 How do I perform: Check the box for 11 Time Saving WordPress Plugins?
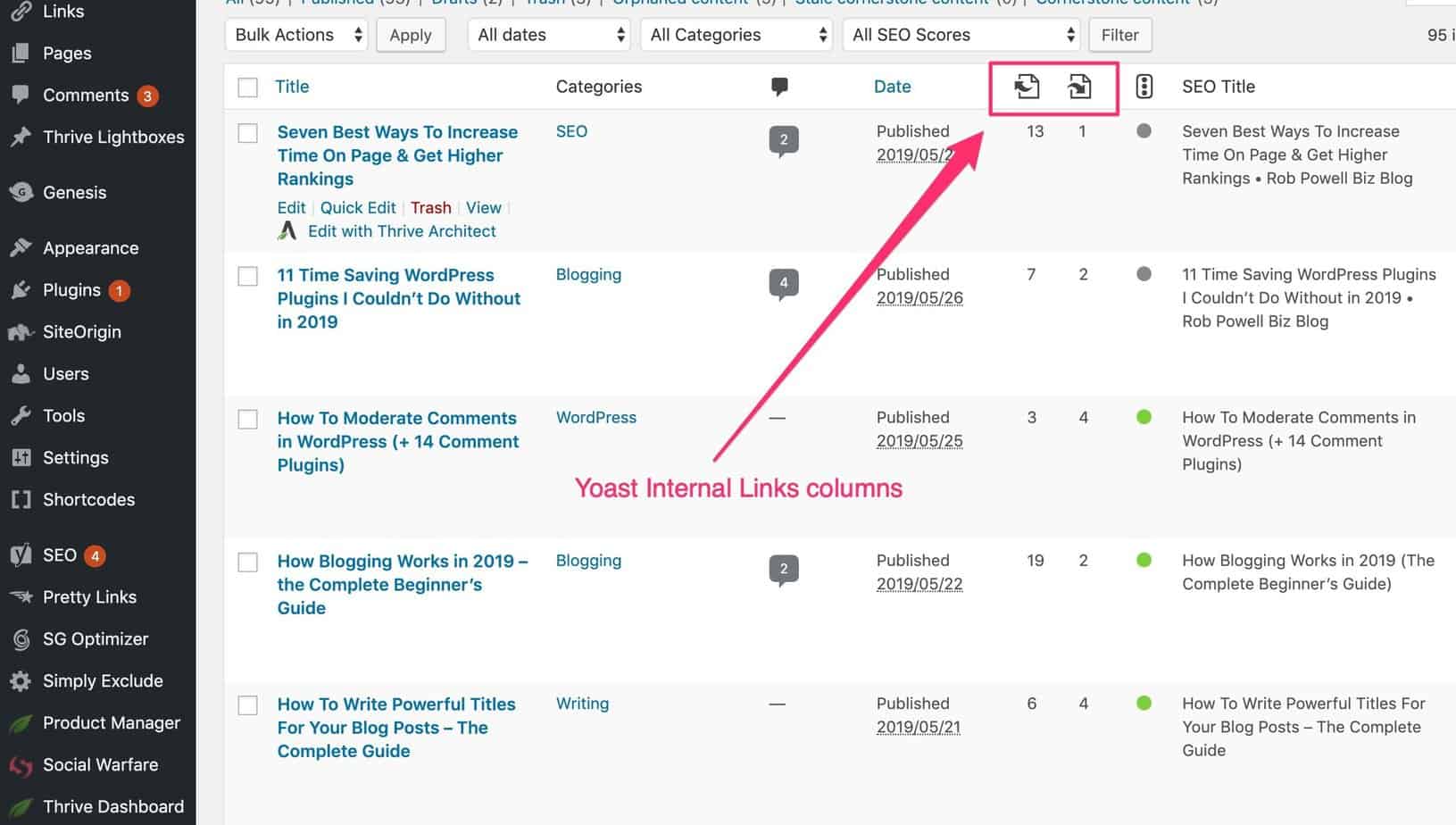[247, 276]
